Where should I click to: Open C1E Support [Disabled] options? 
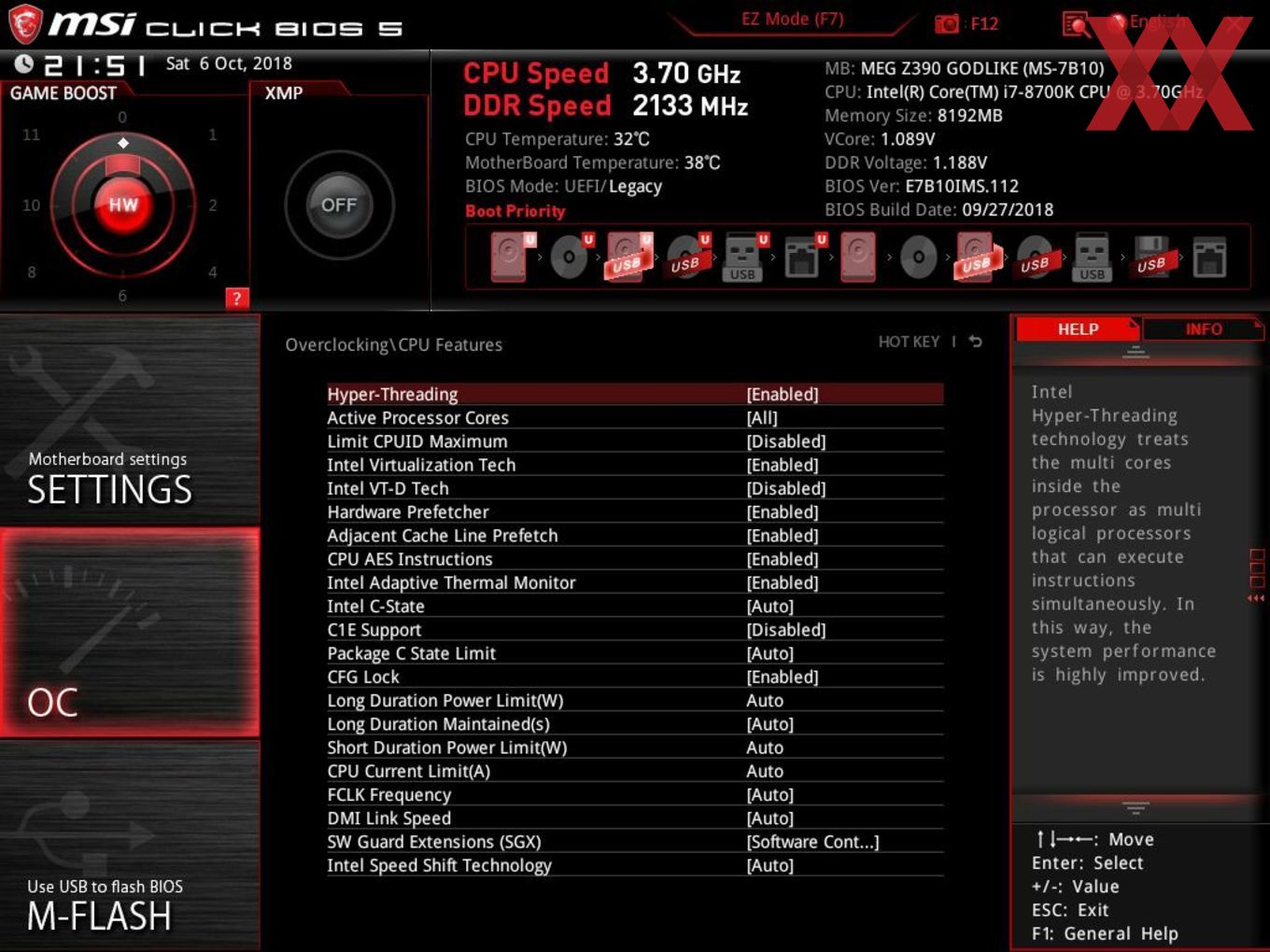pyautogui.click(x=786, y=630)
